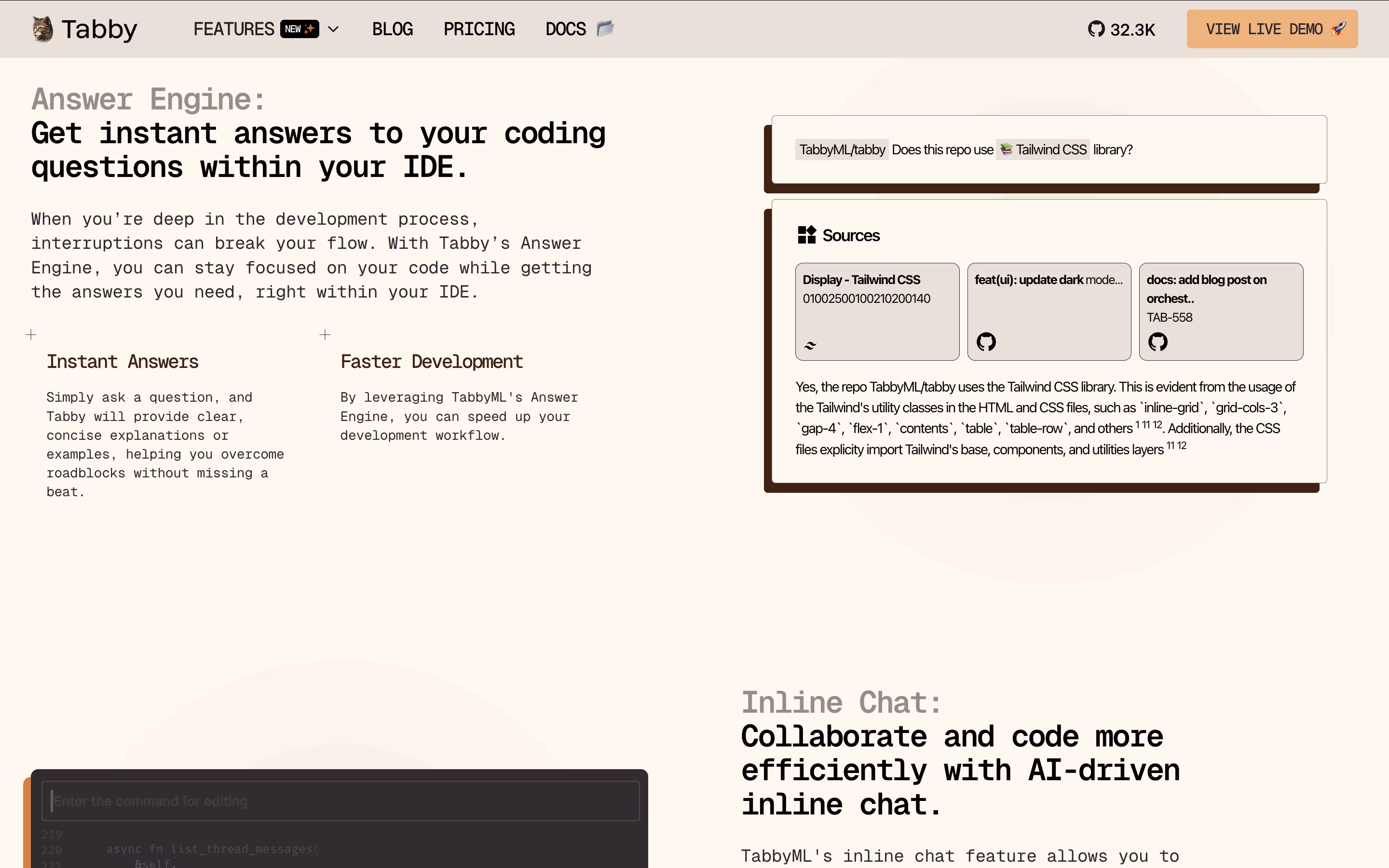
Task: Open the Pricing page
Action: coord(479,29)
